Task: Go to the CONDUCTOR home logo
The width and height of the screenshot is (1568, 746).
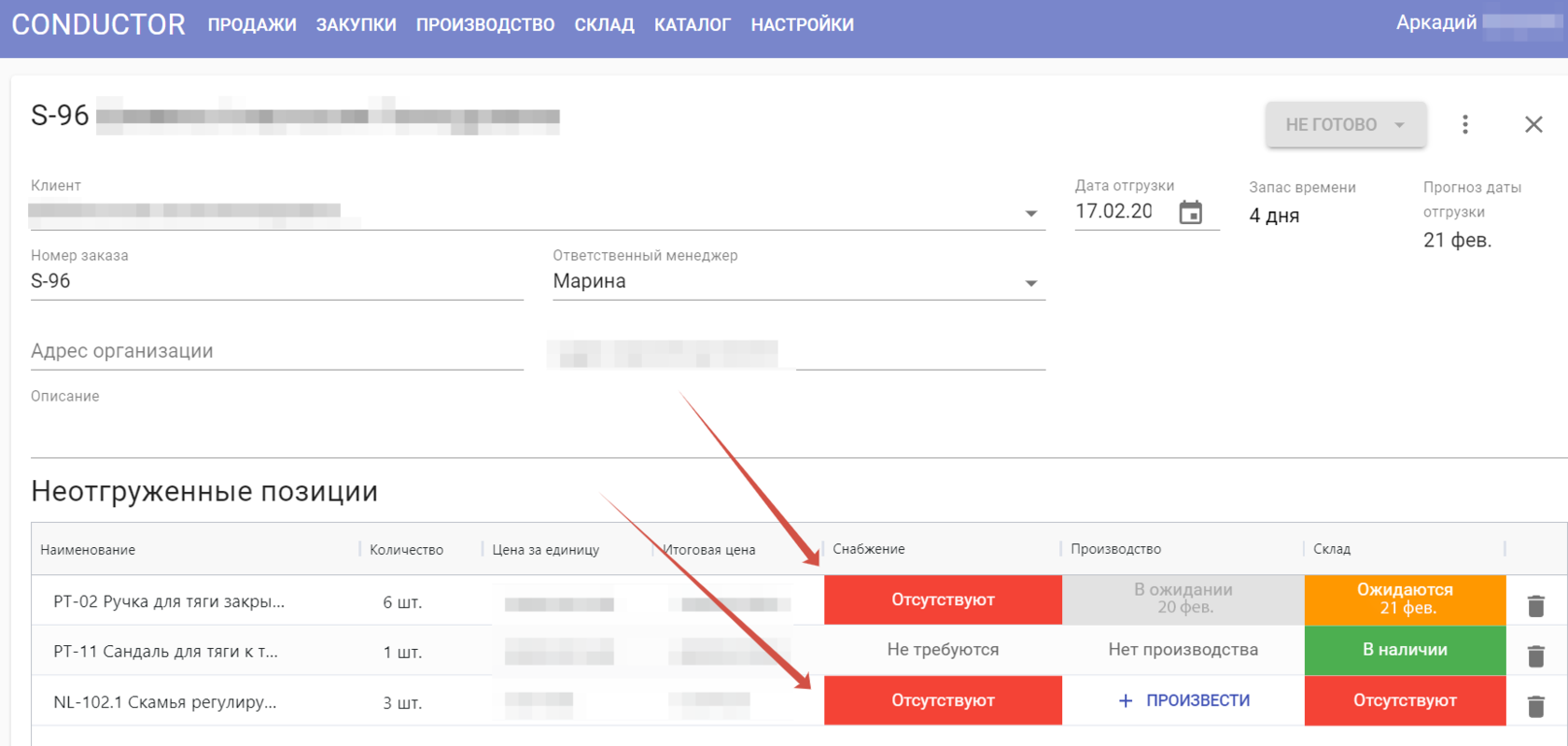Action: coord(99,24)
